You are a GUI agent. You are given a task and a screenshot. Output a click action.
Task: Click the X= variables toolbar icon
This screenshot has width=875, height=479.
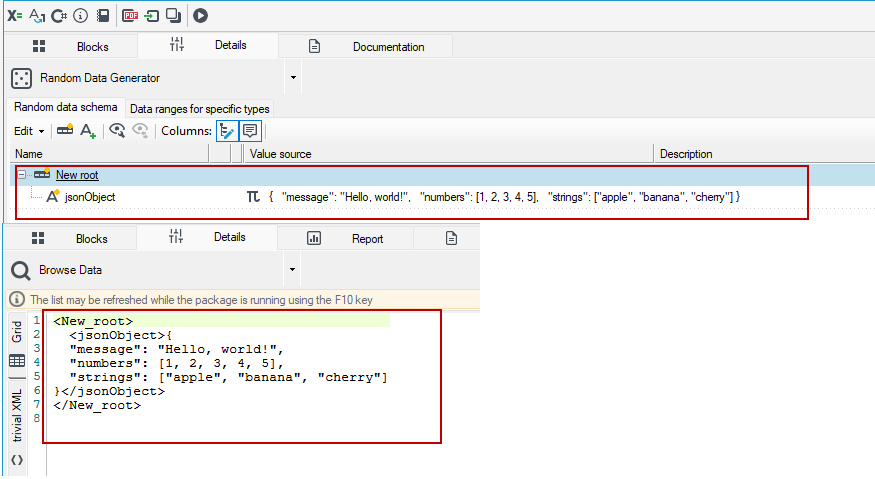15,16
